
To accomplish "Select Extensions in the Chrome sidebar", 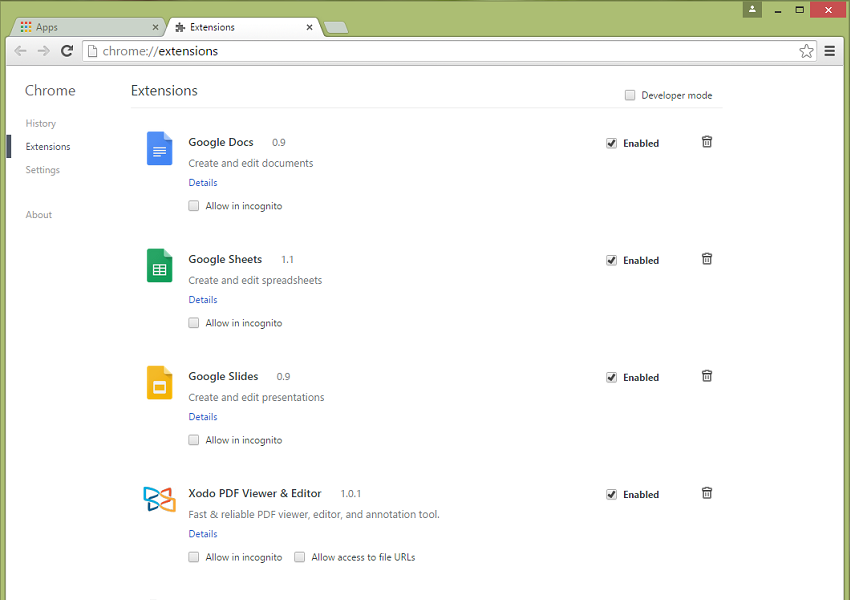I will [48, 147].
